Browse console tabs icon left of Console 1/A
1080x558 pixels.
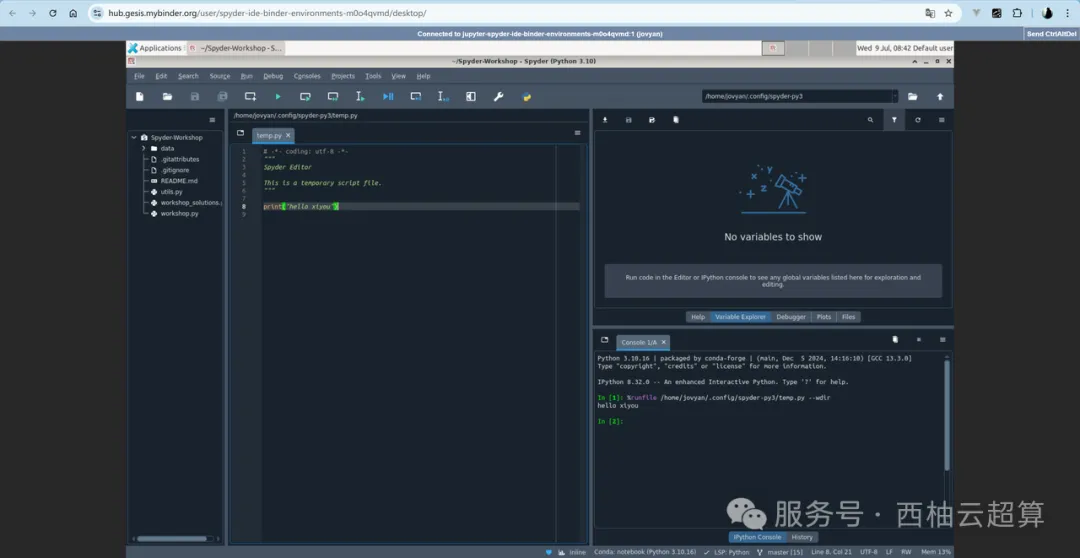pyautogui.click(x=605, y=340)
